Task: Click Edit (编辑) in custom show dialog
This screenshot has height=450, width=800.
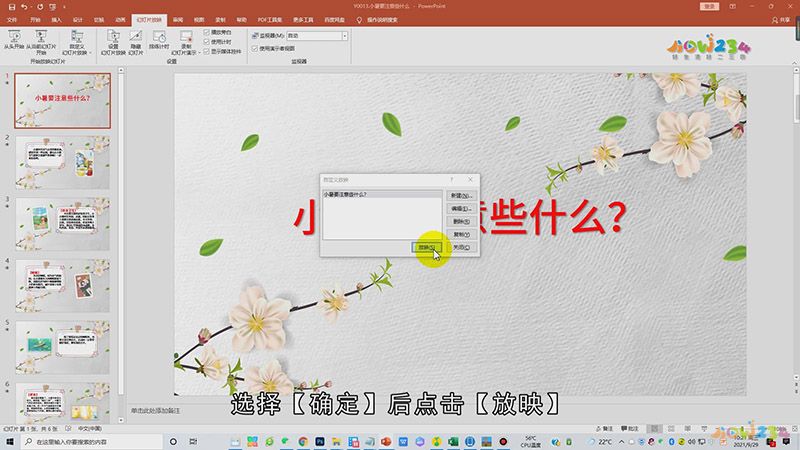Action: (x=461, y=209)
